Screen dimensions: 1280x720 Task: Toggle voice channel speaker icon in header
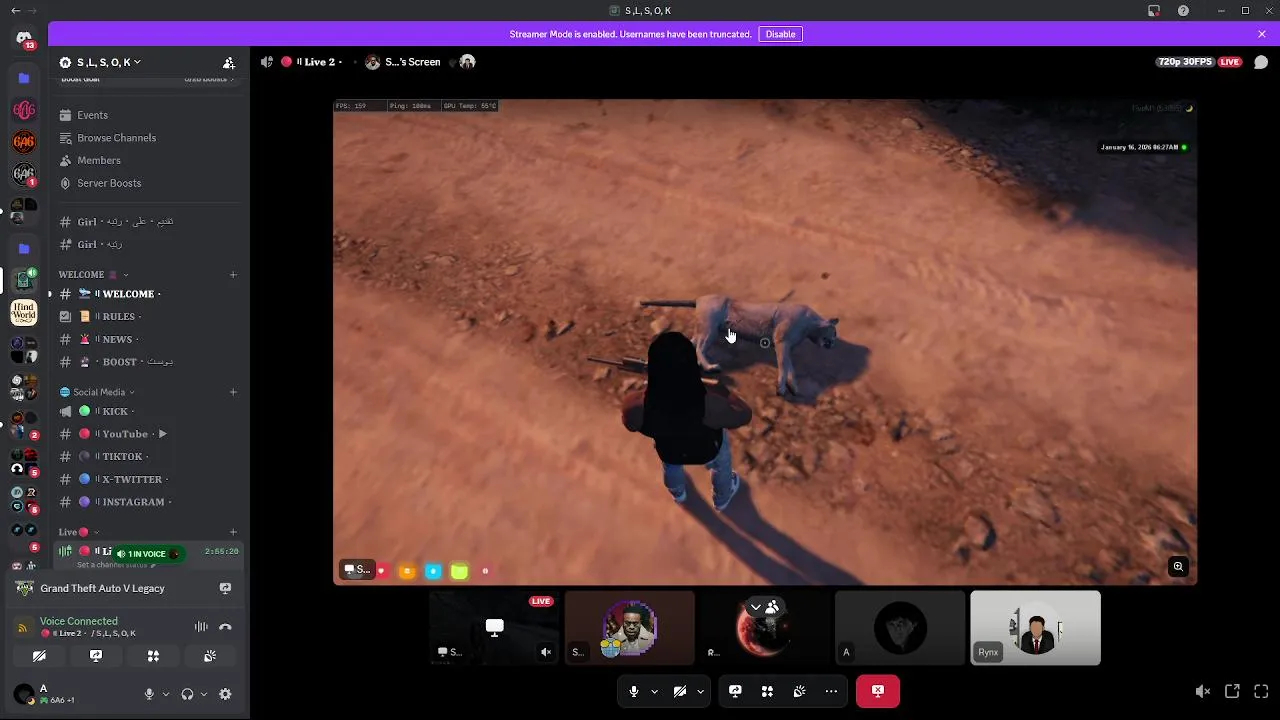[266, 62]
